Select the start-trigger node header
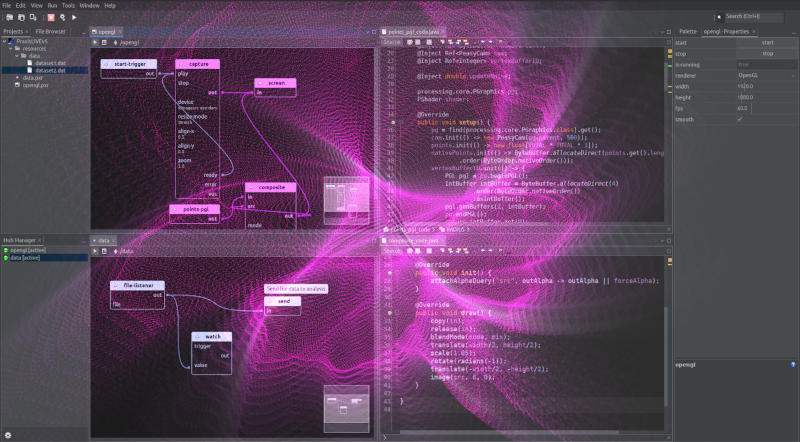 pos(129,64)
